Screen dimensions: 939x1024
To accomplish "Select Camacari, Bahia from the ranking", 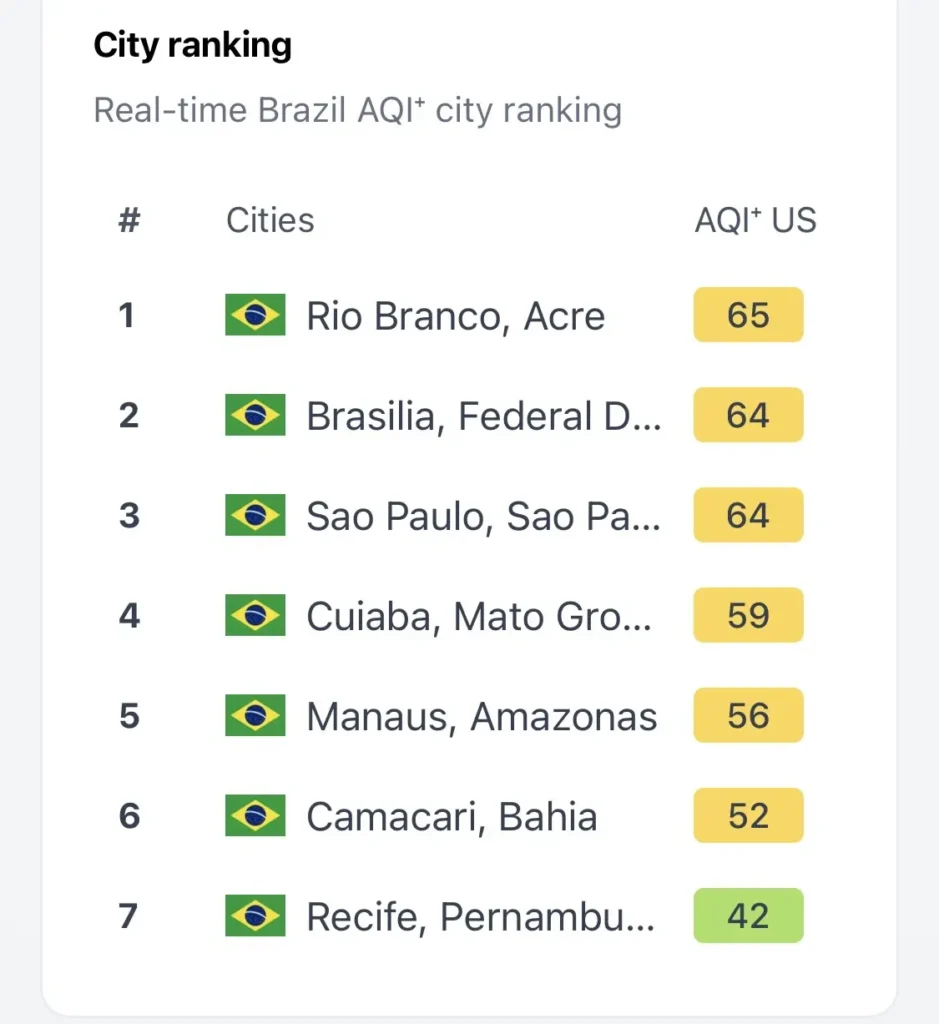I will pos(451,816).
